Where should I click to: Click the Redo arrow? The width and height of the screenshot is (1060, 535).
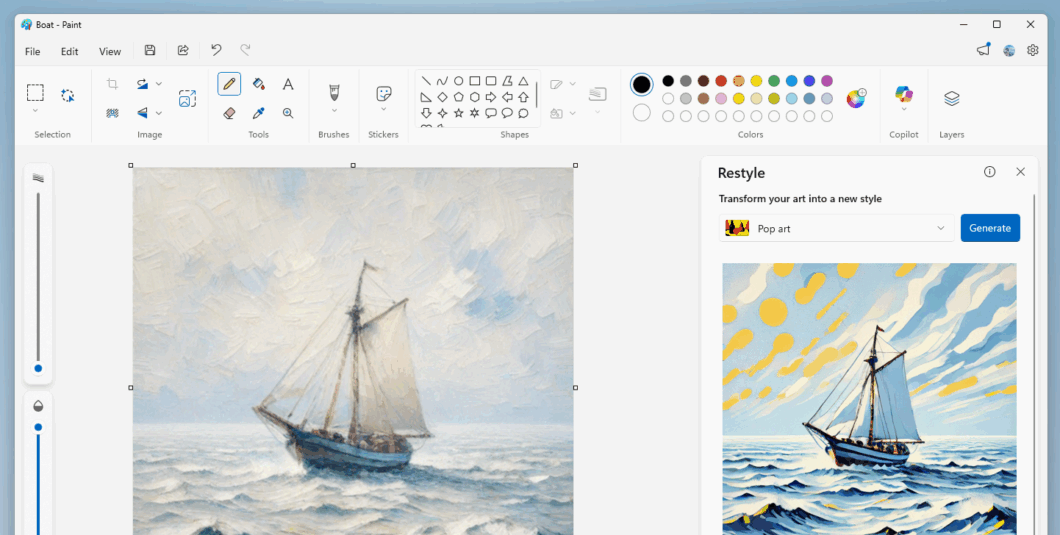245,51
